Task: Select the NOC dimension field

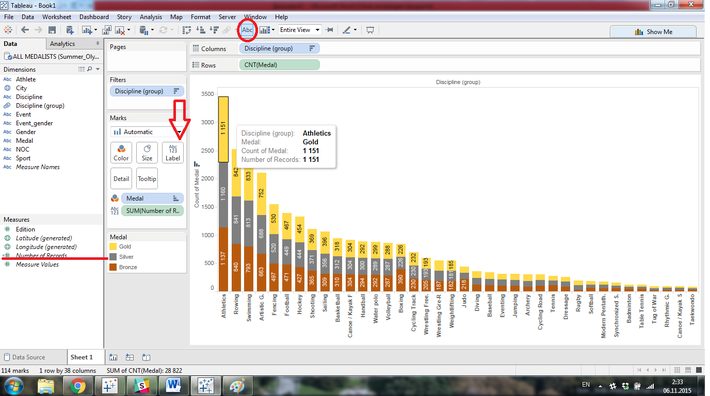Action: click(x=22, y=149)
